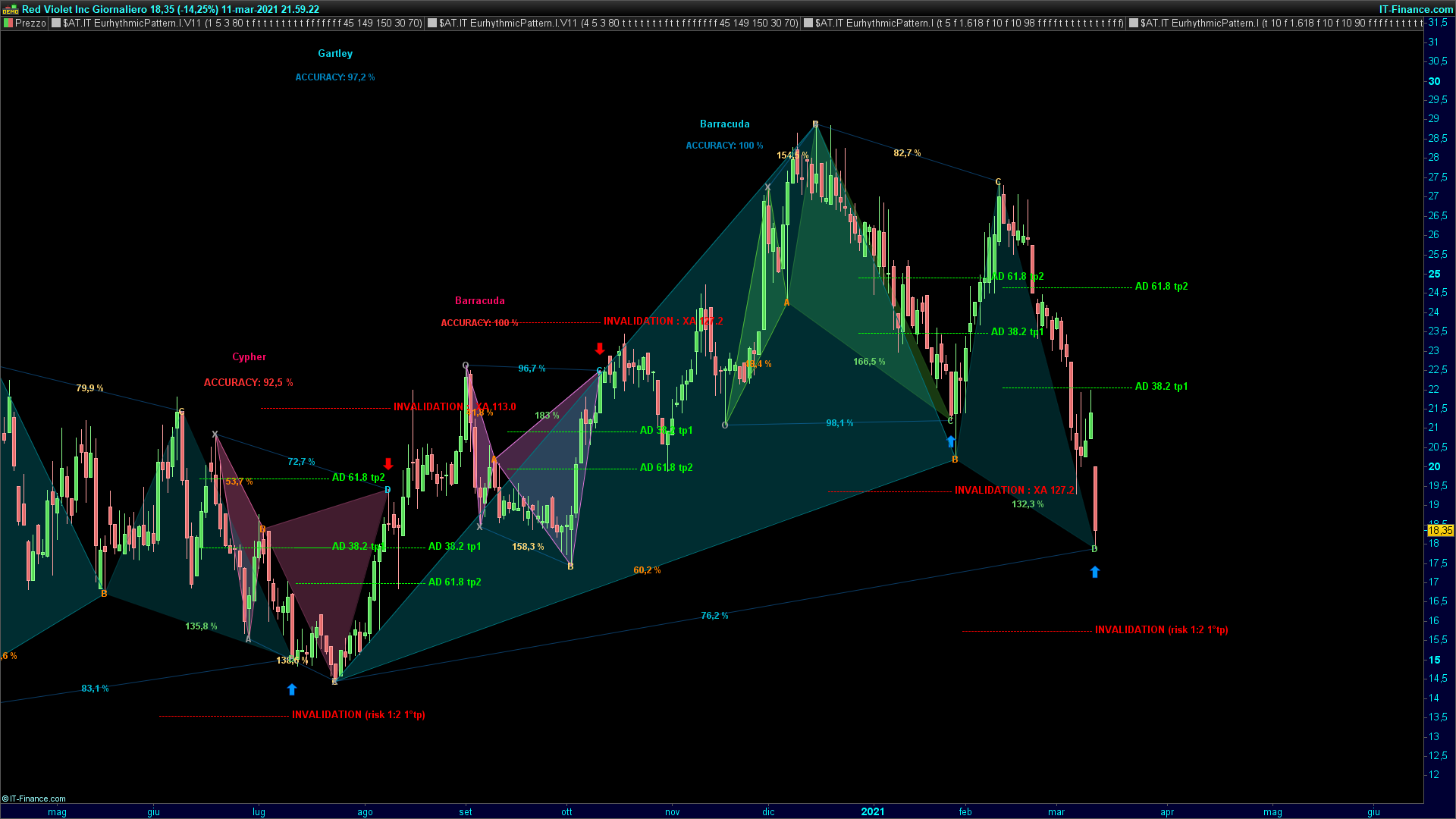Click the chart title Red Violet Inc Giornaliero
The width and height of the screenshot is (1456, 819).
pos(84,9)
